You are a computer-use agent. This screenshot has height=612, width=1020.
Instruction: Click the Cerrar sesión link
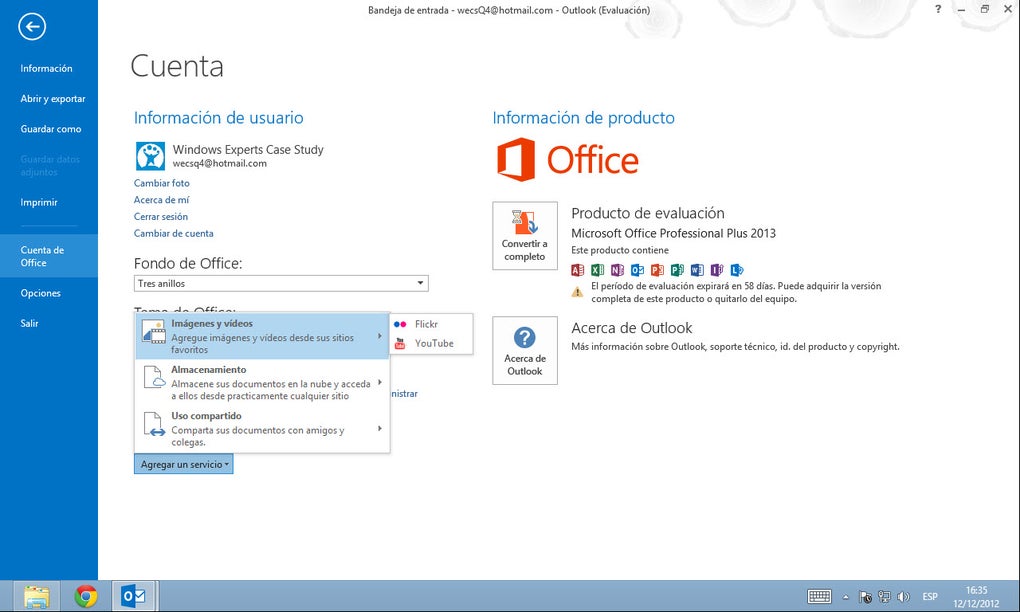pos(161,217)
